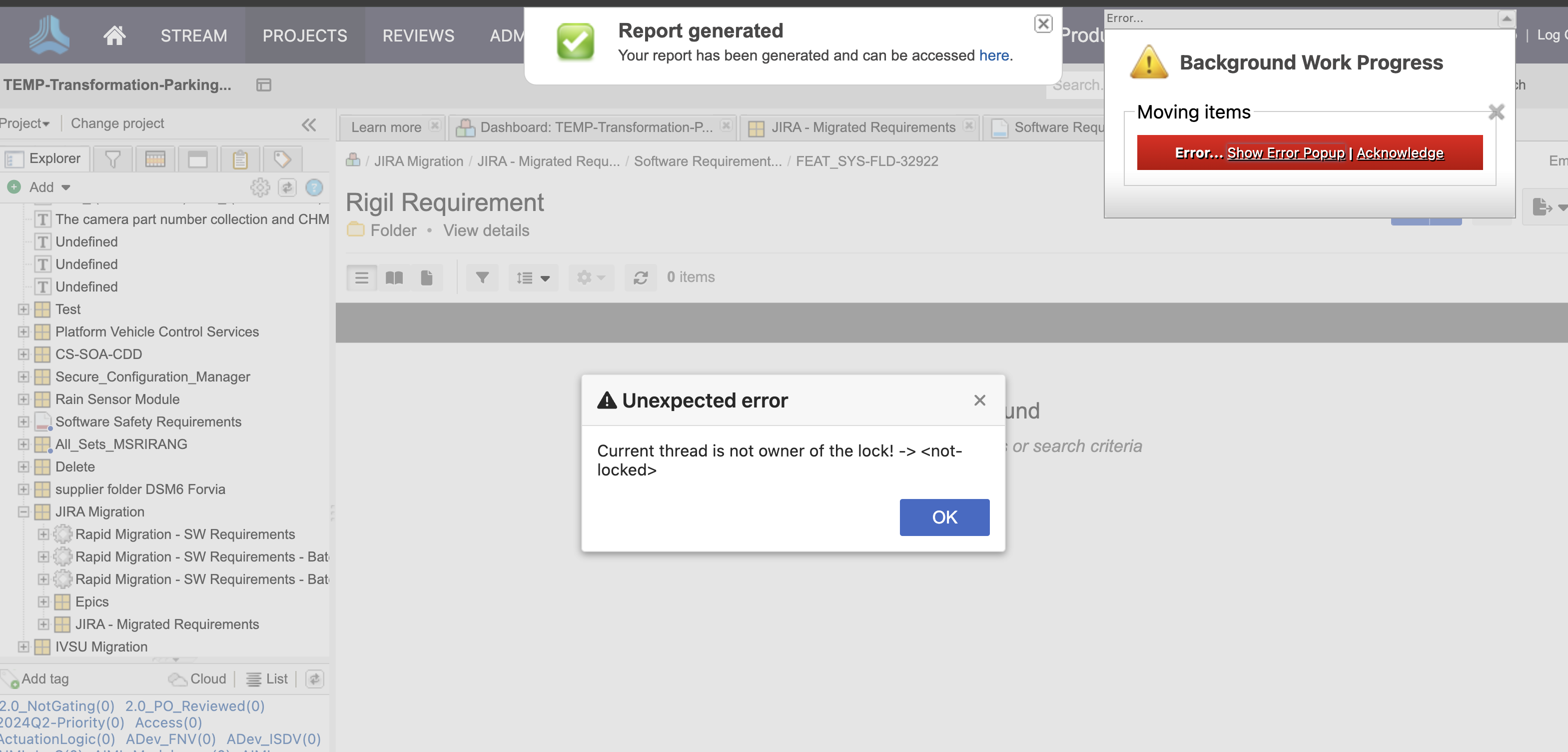Click the filter funnel icon in sidebar tabs

point(112,159)
